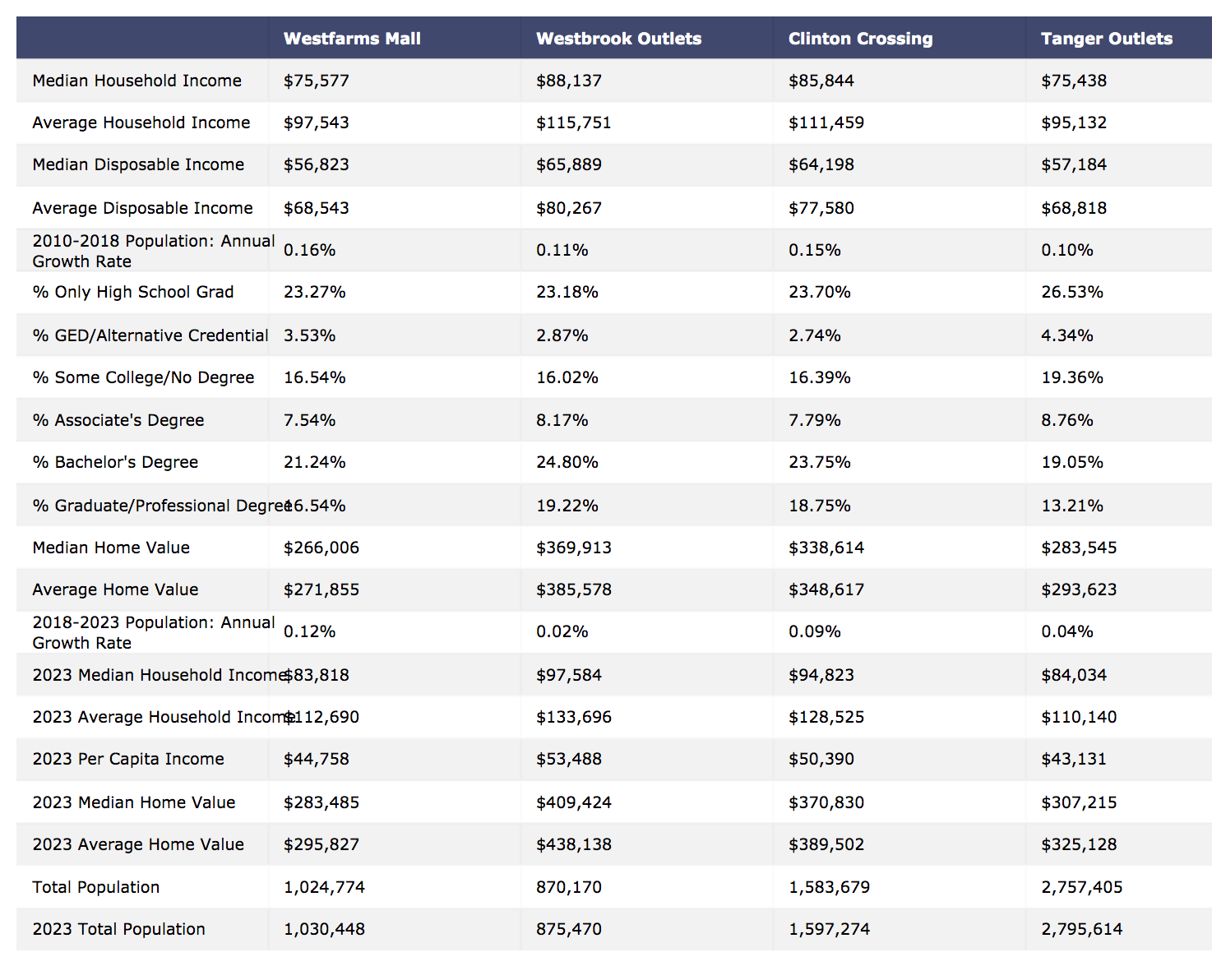Click the 875,470 population cell

pos(569,929)
